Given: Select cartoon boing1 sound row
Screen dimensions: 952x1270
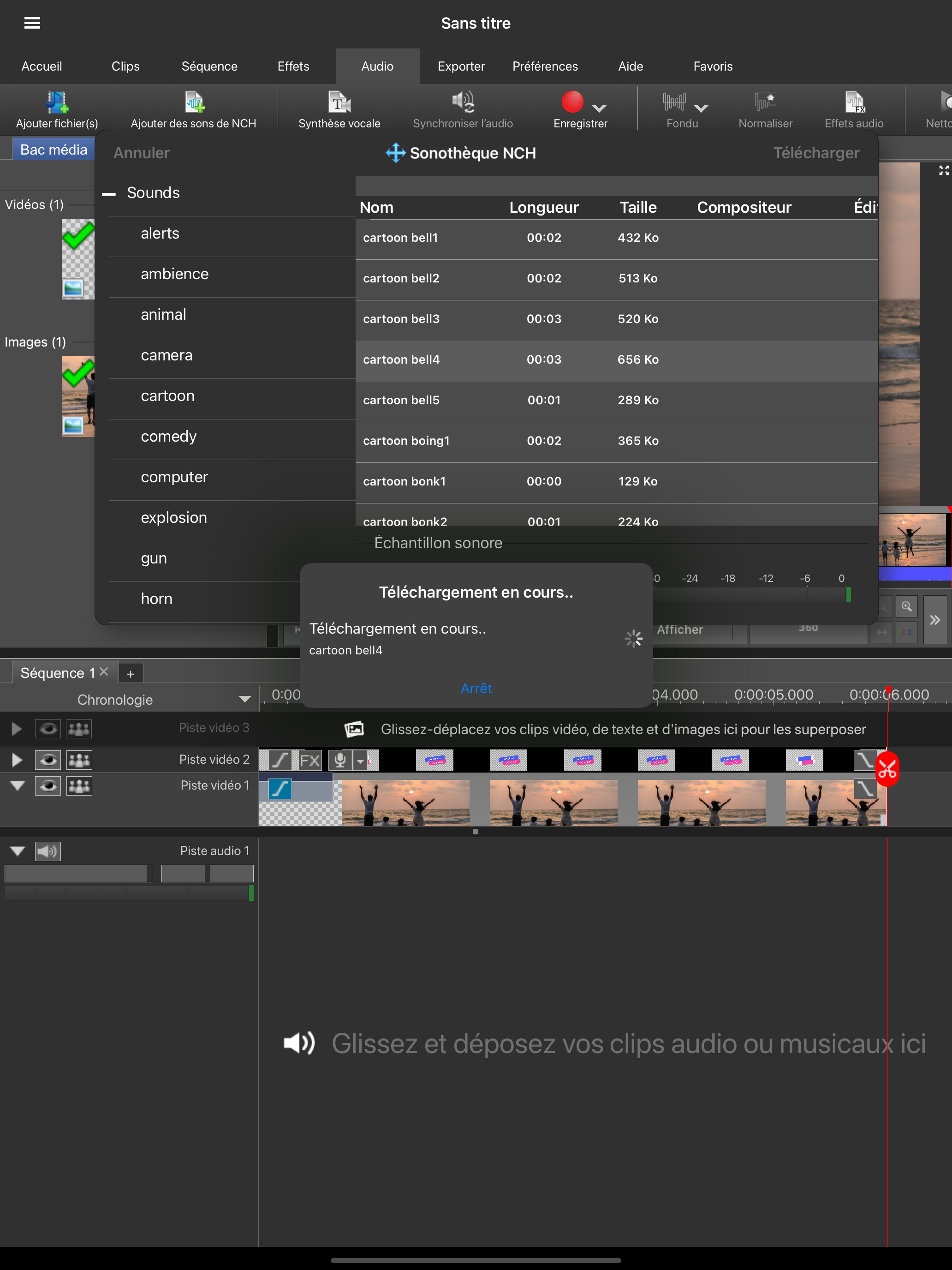Looking at the screenshot, I should coord(617,441).
